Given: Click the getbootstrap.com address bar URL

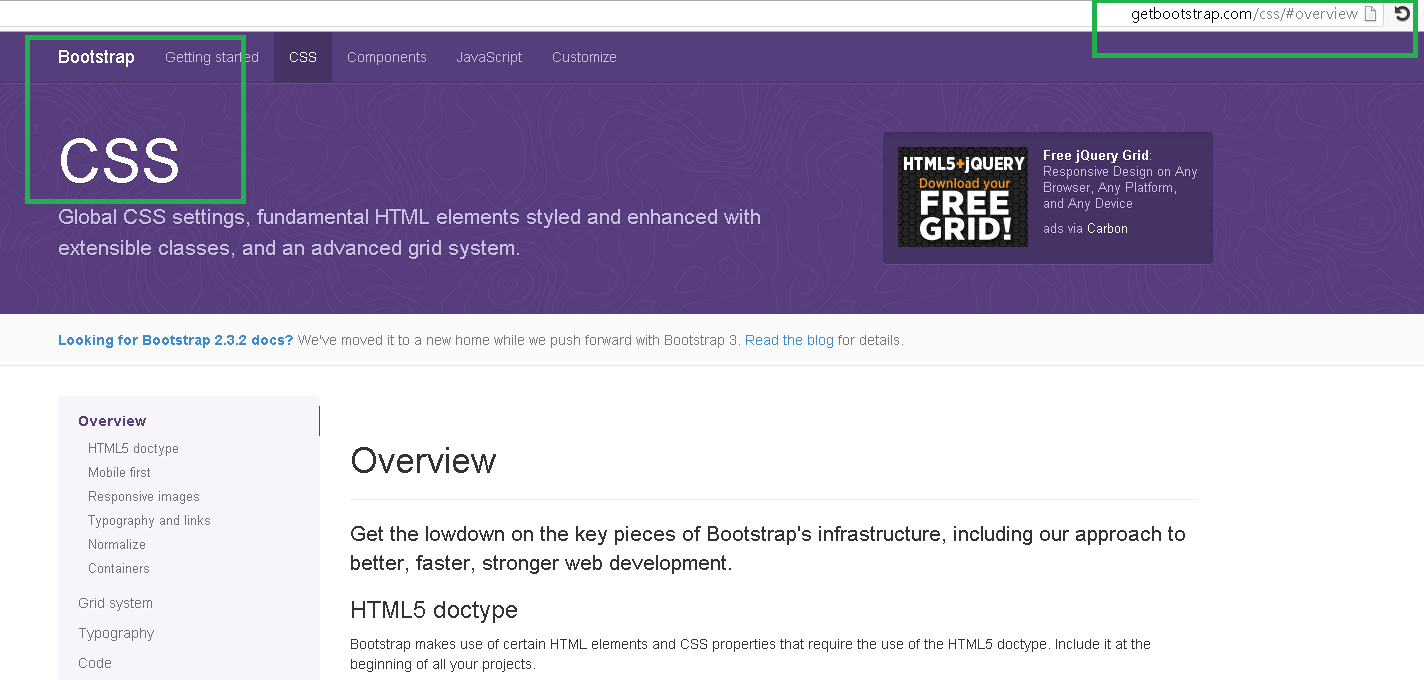Looking at the screenshot, I should click(1244, 14).
